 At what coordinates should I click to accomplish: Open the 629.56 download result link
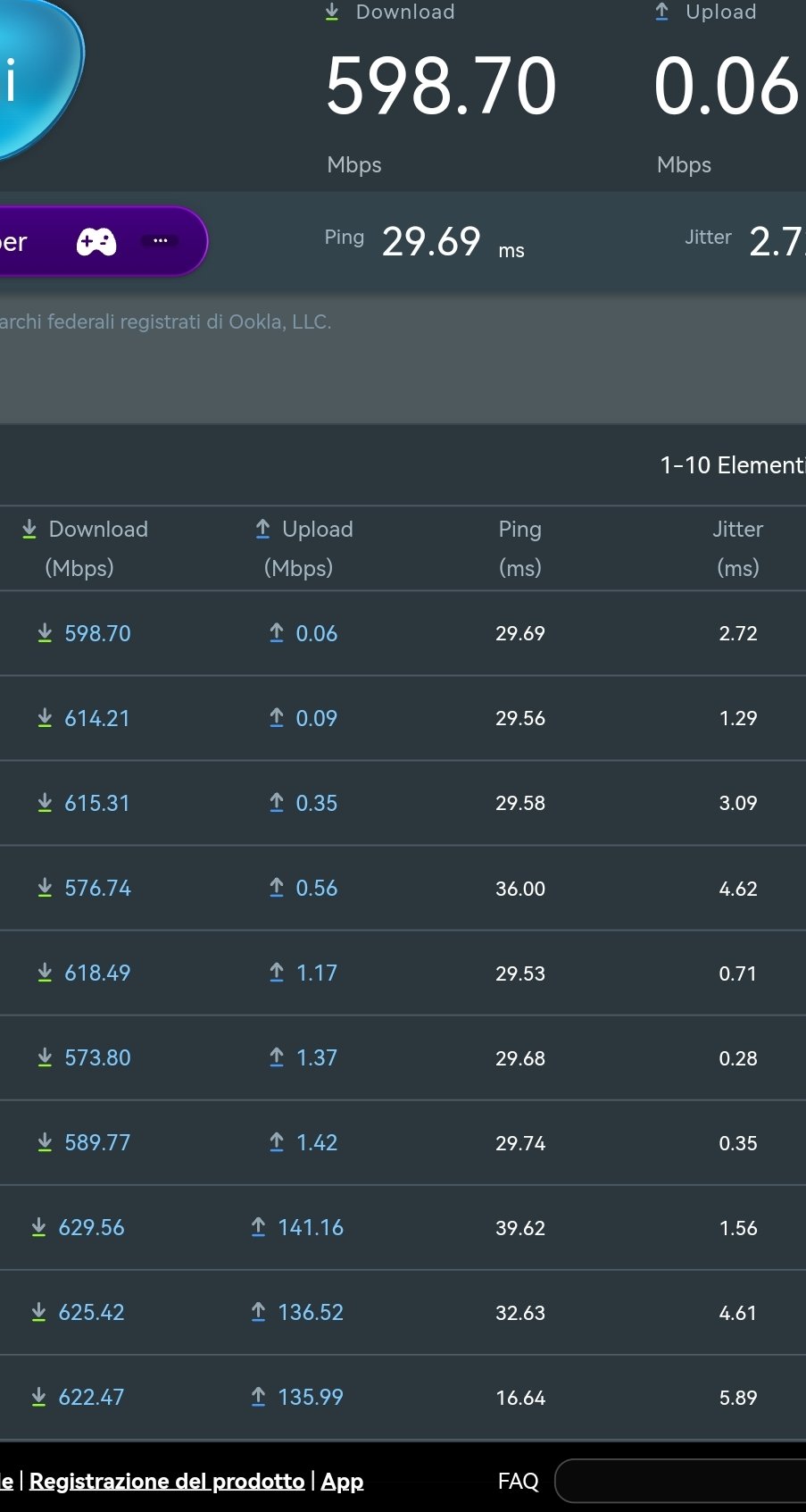click(91, 1227)
